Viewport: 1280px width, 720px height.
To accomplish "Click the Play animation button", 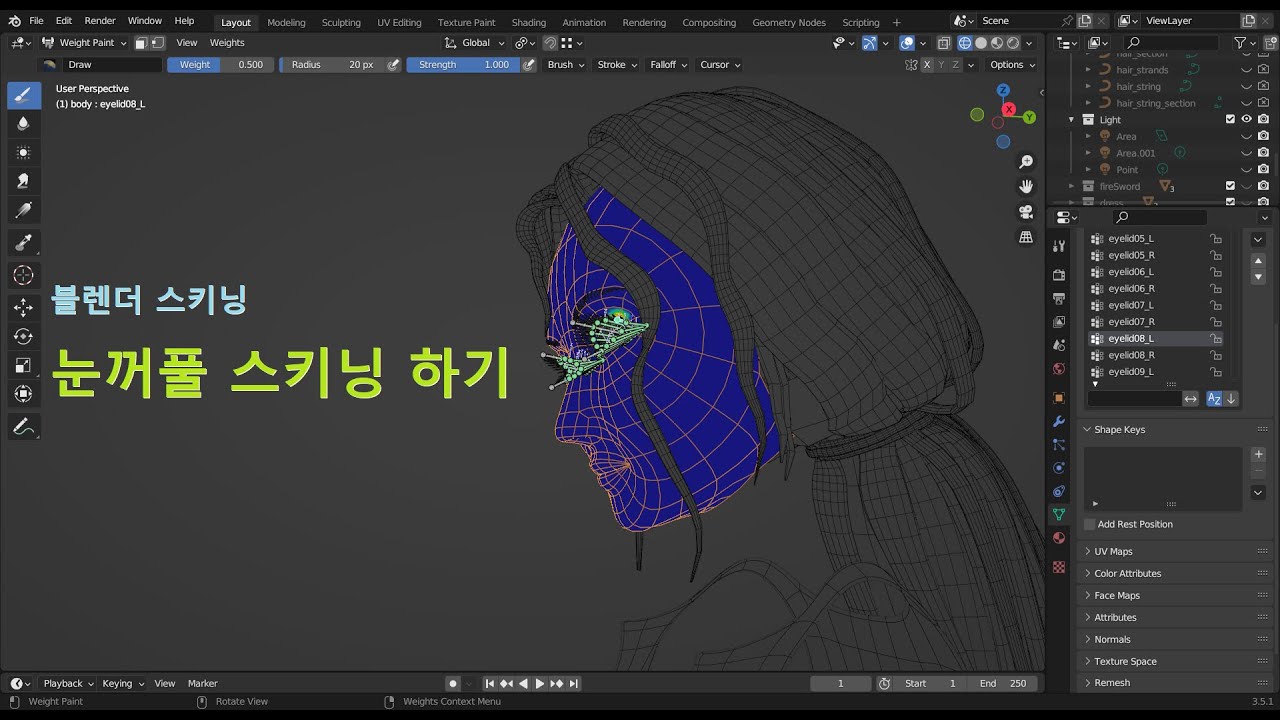I will click(540, 684).
